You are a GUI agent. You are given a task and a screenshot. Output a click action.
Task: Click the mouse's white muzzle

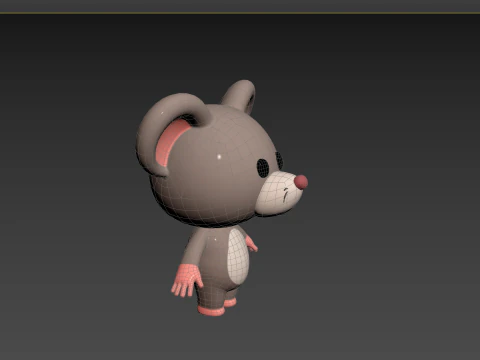point(279,193)
